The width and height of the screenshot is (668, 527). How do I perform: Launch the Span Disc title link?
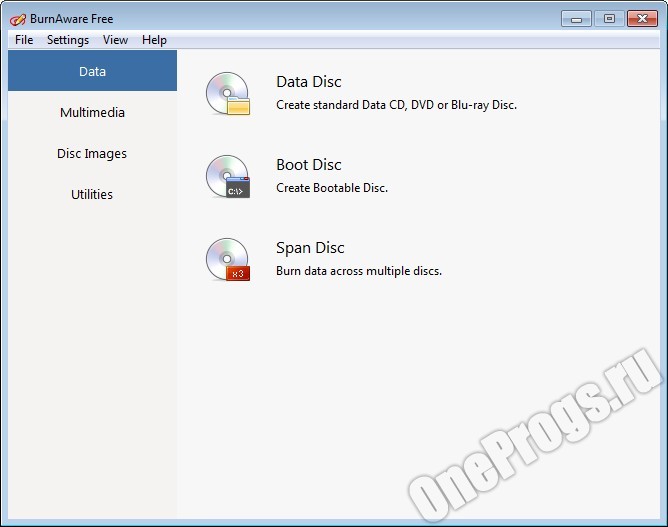[310, 248]
